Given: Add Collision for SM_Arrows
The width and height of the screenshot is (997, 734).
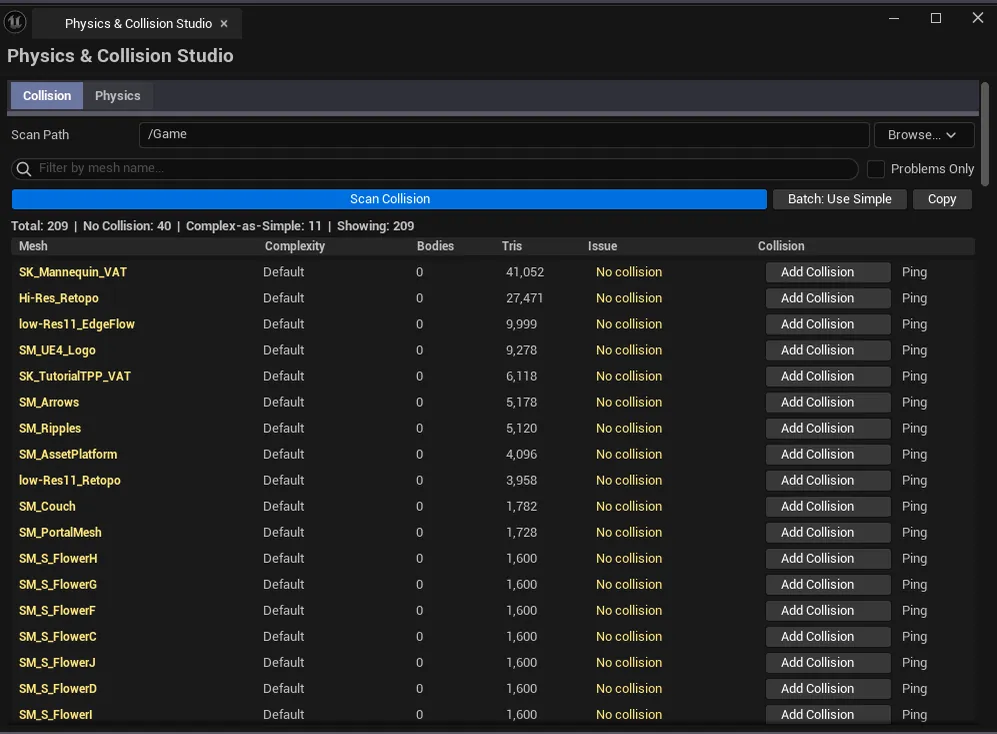Looking at the screenshot, I should [828, 403].
